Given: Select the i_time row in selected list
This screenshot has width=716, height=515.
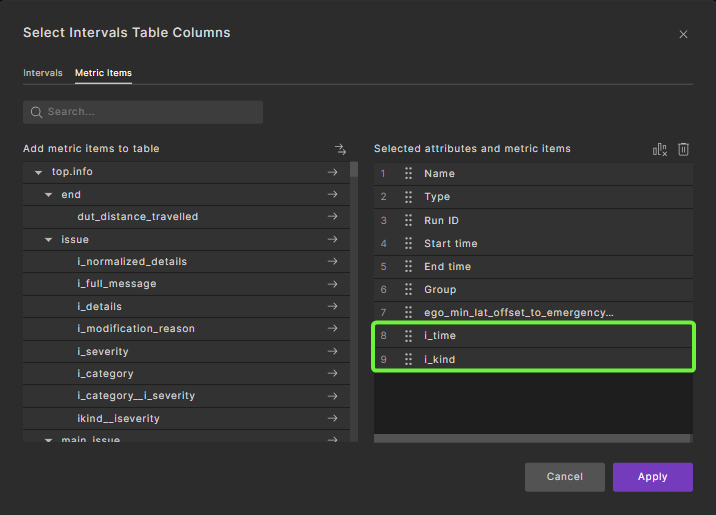Looking at the screenshot, I should [520, 336].
